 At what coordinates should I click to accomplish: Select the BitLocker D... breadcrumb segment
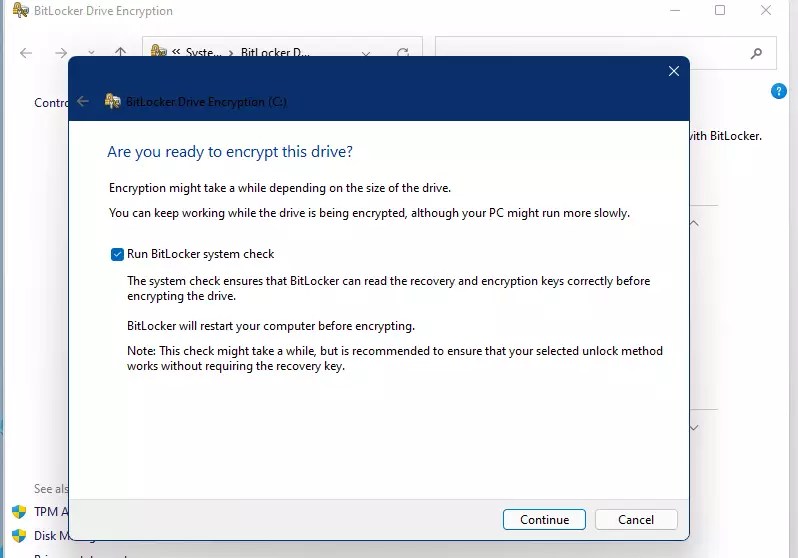click(x=275, y=52)
